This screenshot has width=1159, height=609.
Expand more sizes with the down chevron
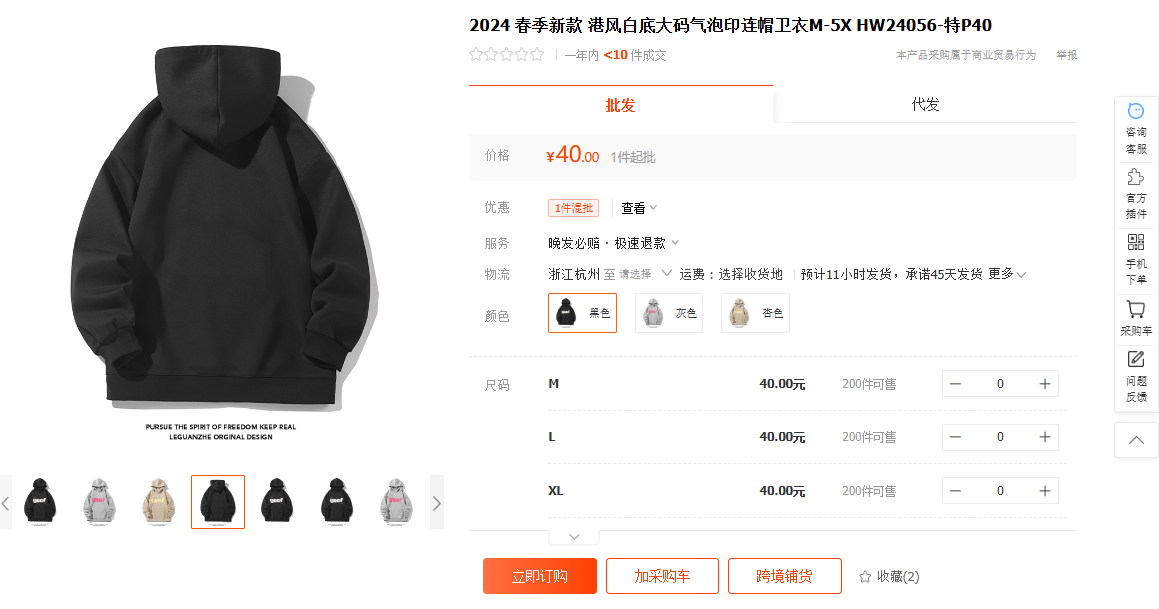[574, 537]
